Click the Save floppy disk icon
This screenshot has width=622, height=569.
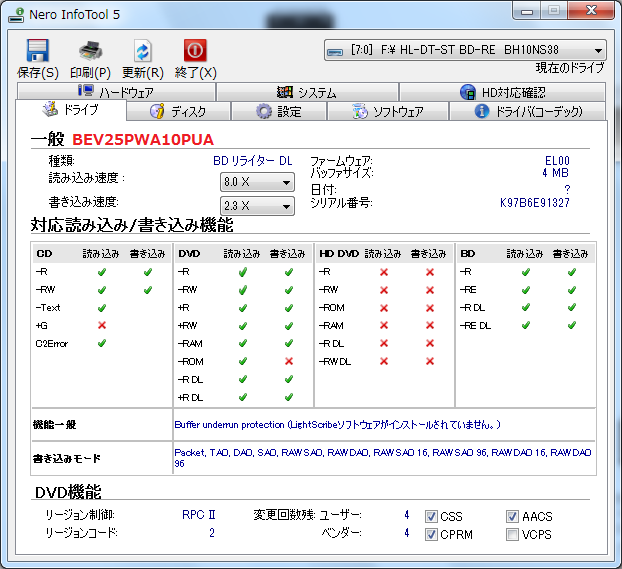[37, 51]
